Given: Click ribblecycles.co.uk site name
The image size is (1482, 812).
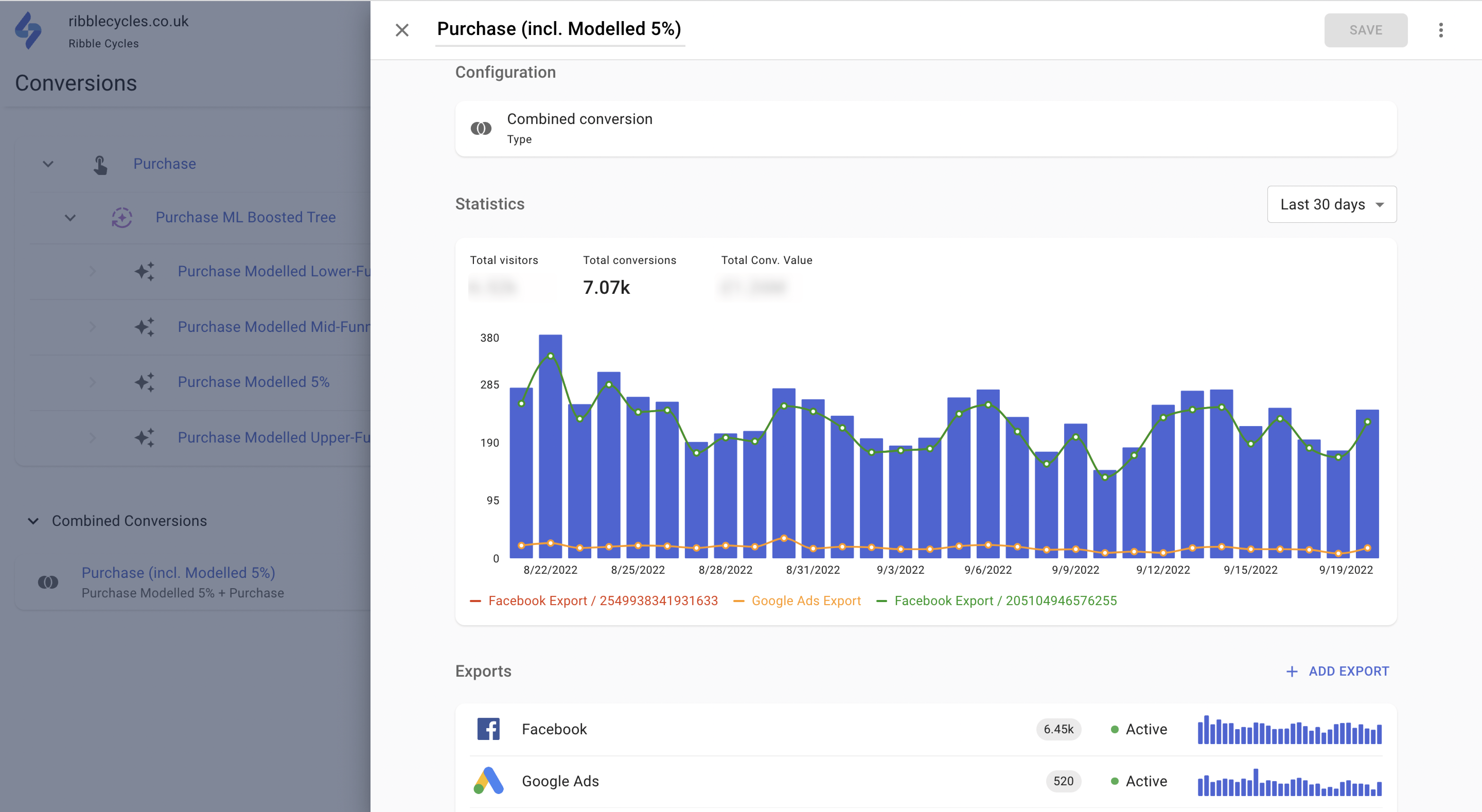Looking at the screenshot, I should click(x=128, y=21).
